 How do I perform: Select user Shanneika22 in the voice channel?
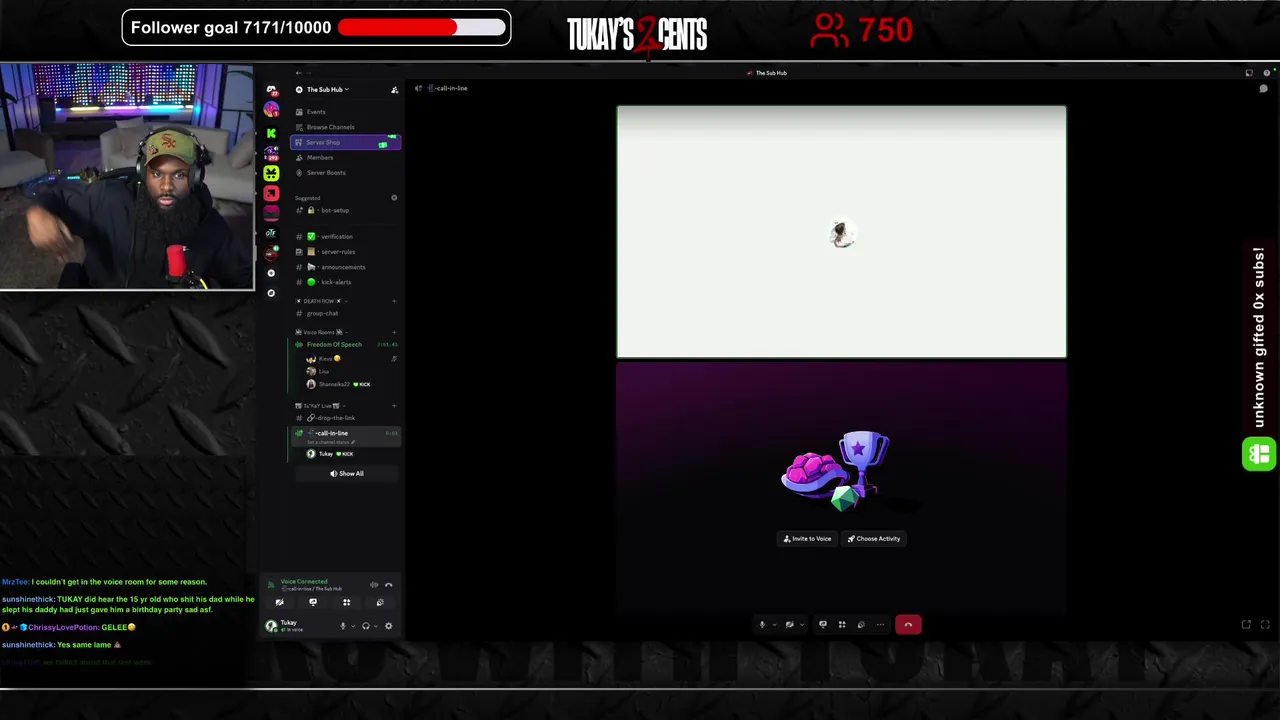[337, 384]
